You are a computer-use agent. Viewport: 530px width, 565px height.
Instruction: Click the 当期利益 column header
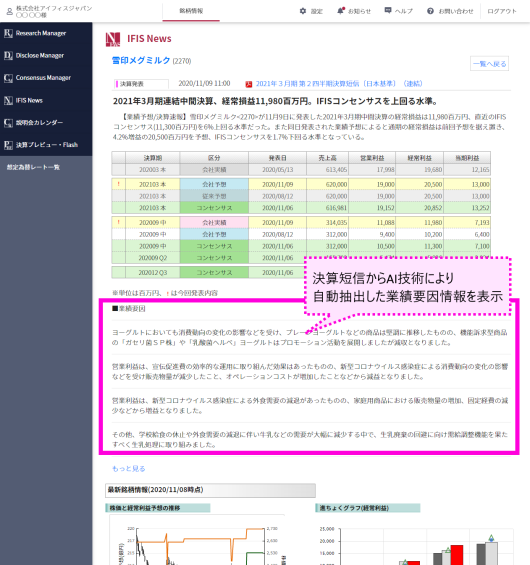[x=467, y=158]
